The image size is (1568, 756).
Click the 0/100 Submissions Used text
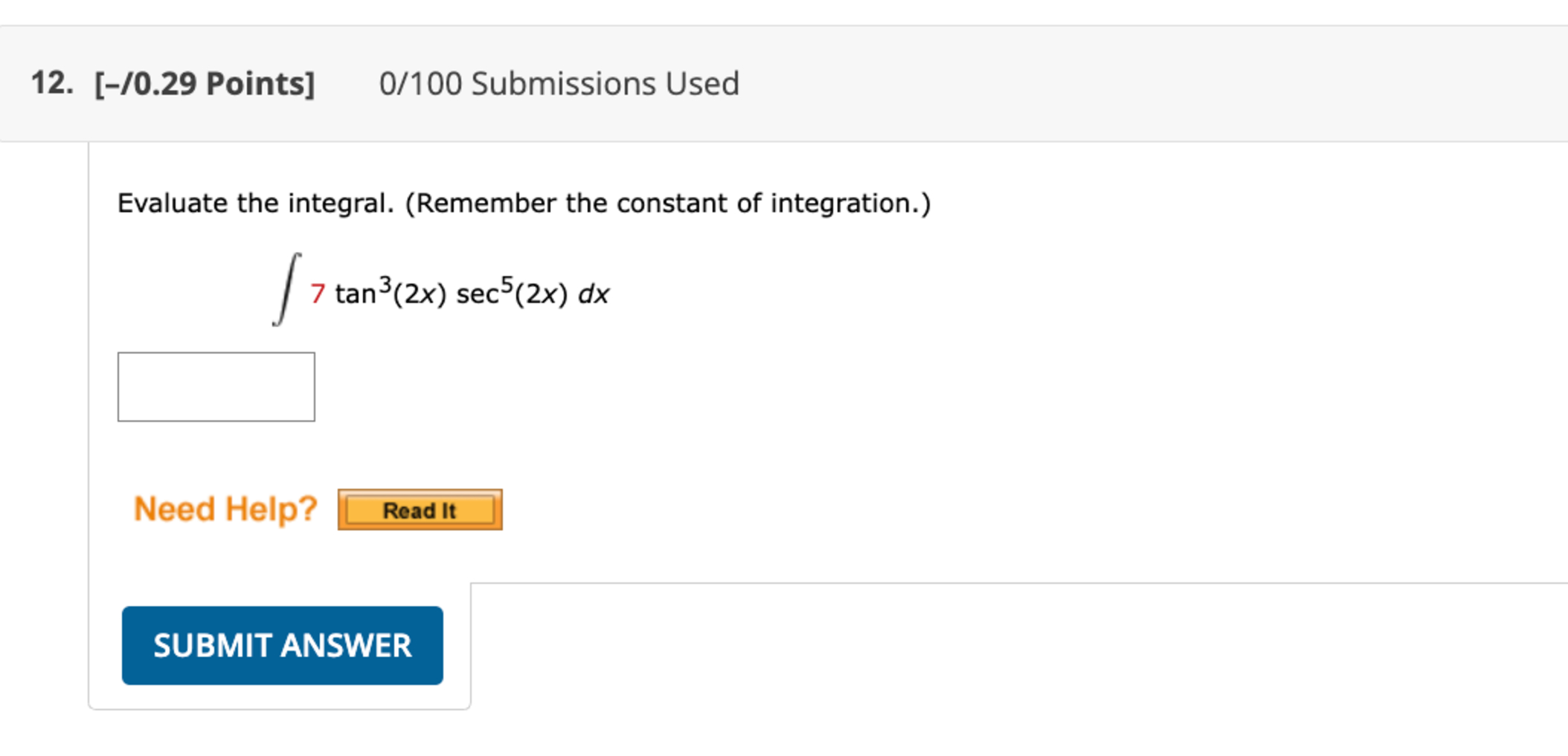[559, 83]
